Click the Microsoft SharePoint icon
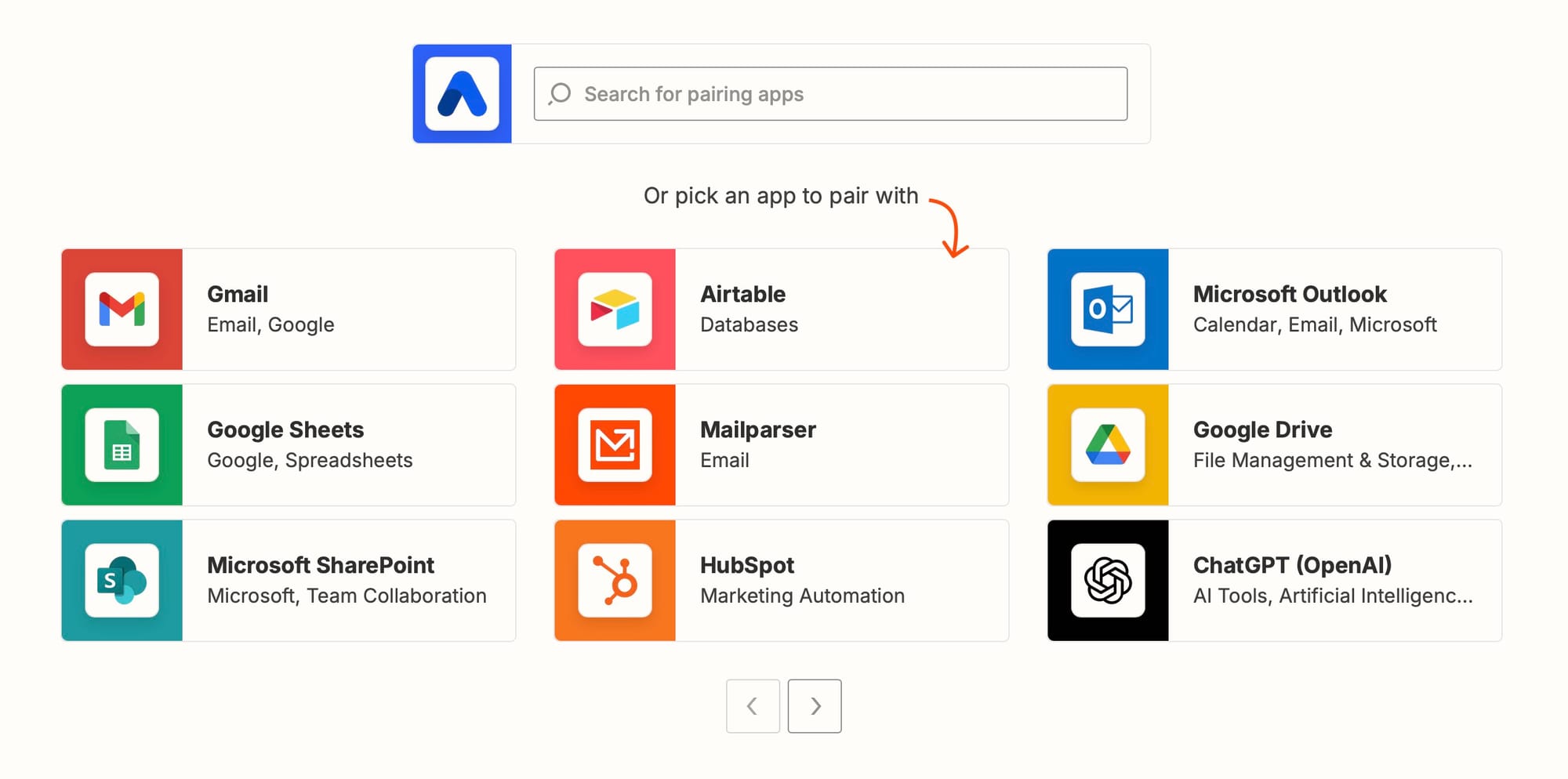 [x=122, y=581]
